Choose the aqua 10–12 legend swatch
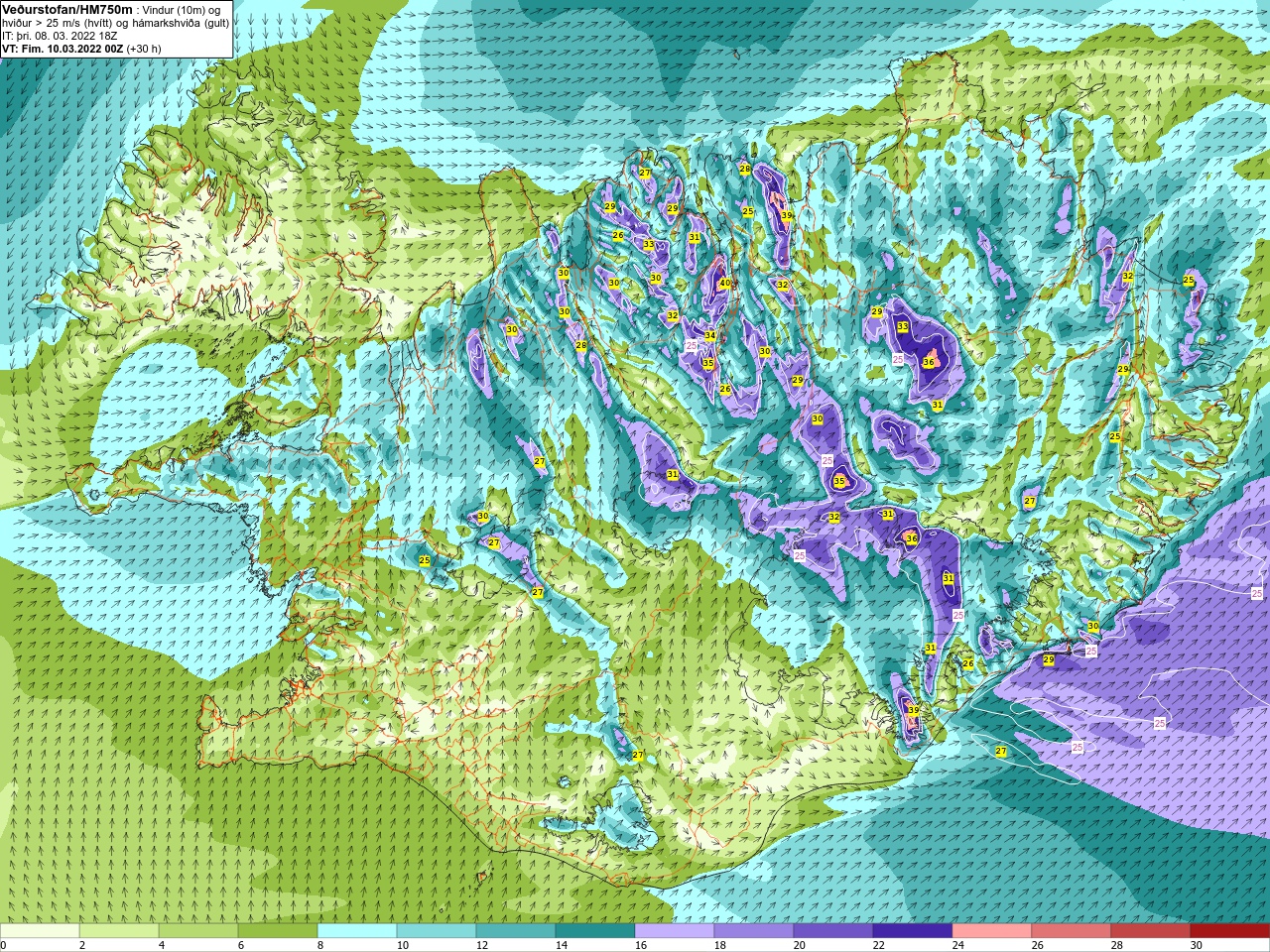Screen dimensions: 1270x952 (437, 931)
